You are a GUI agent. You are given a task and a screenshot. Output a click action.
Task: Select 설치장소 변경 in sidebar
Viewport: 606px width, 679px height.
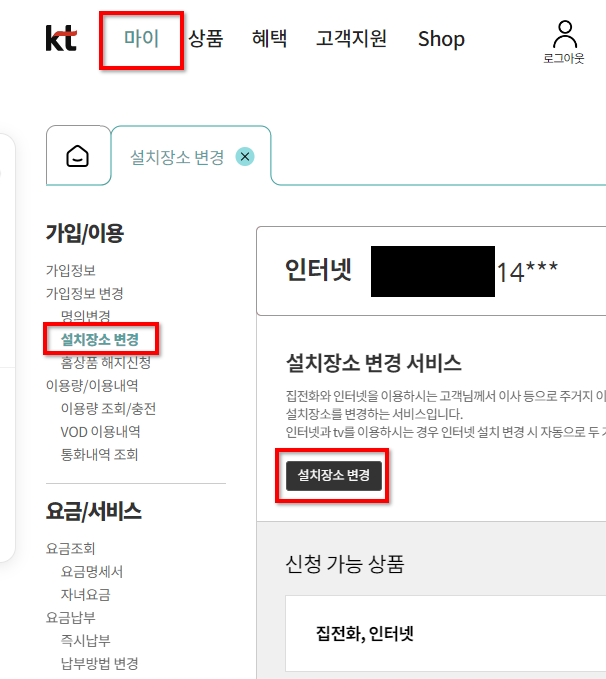100,340
